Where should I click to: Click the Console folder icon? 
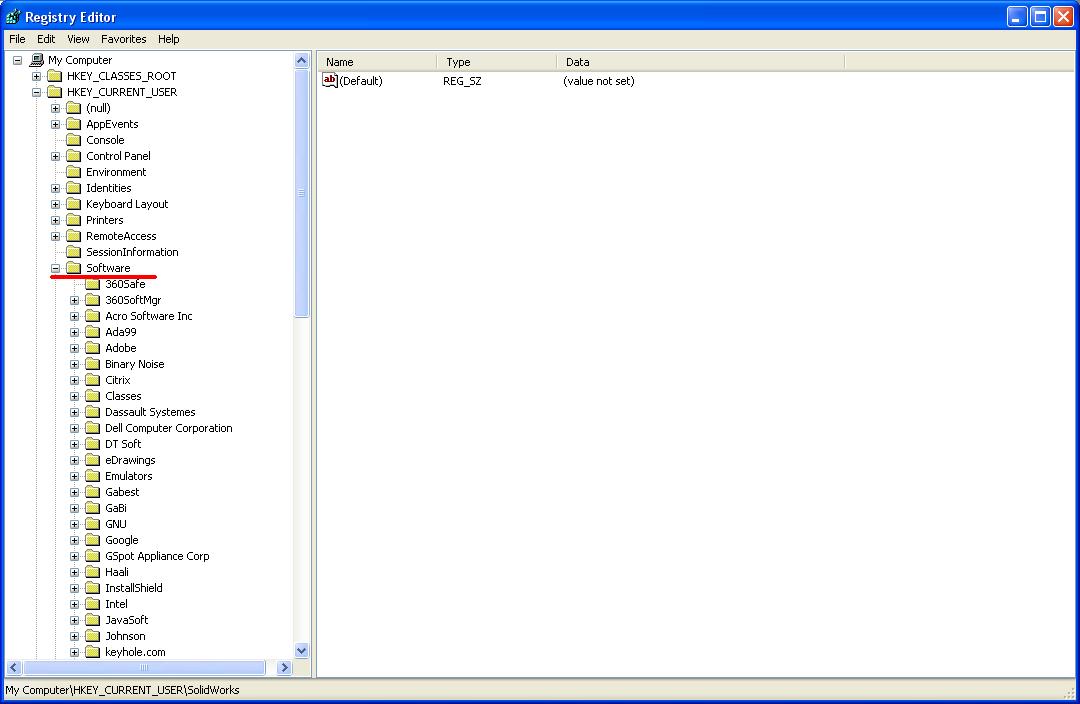[x=74, y=140]
